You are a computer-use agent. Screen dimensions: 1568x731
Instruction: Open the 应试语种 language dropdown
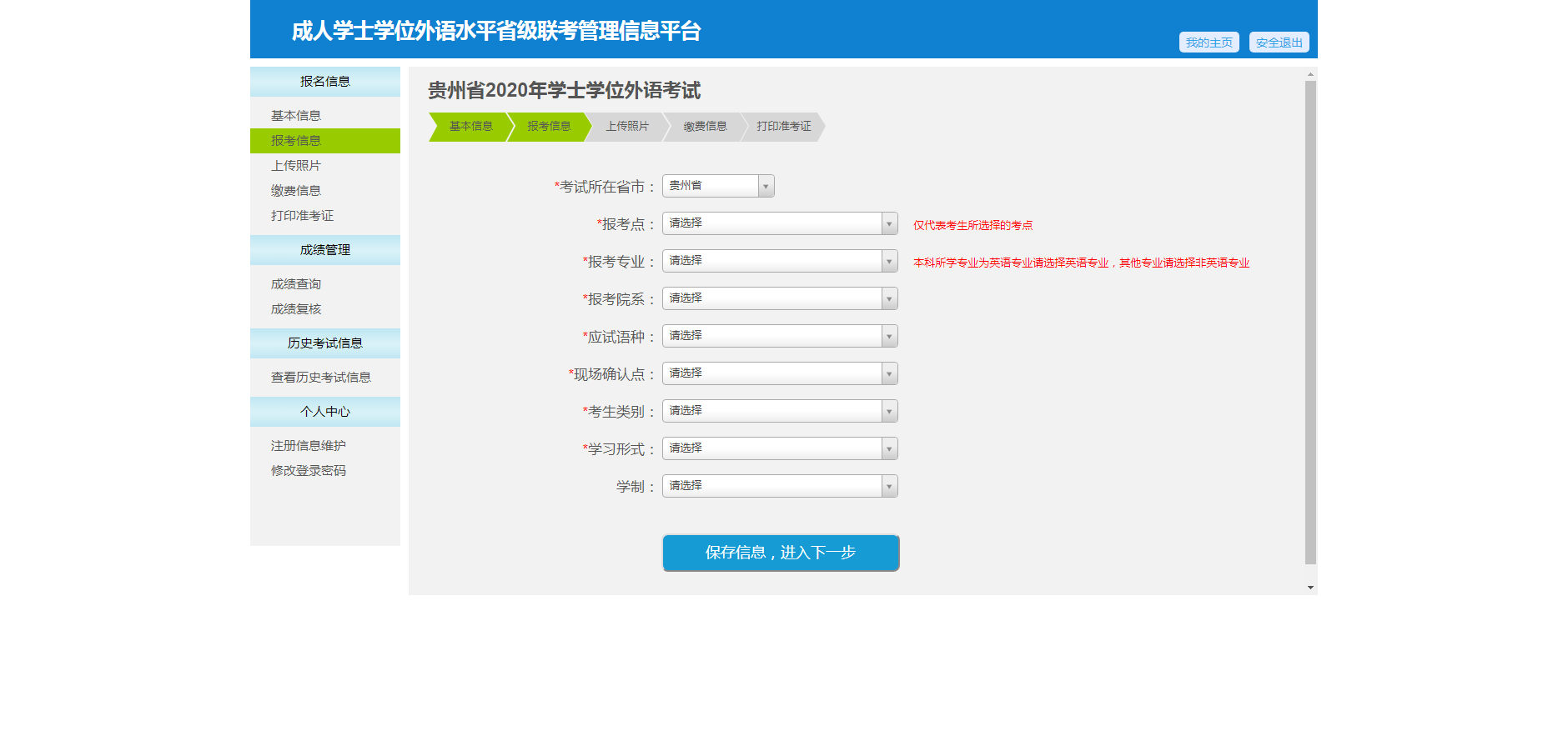(779, 336)
